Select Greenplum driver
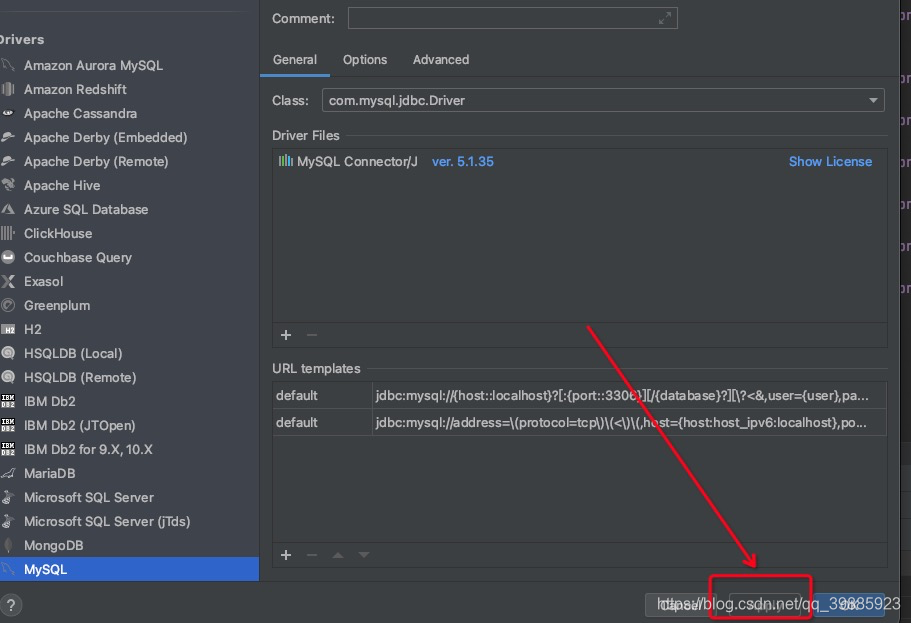 pyautogui.click(x=129, y=306)
